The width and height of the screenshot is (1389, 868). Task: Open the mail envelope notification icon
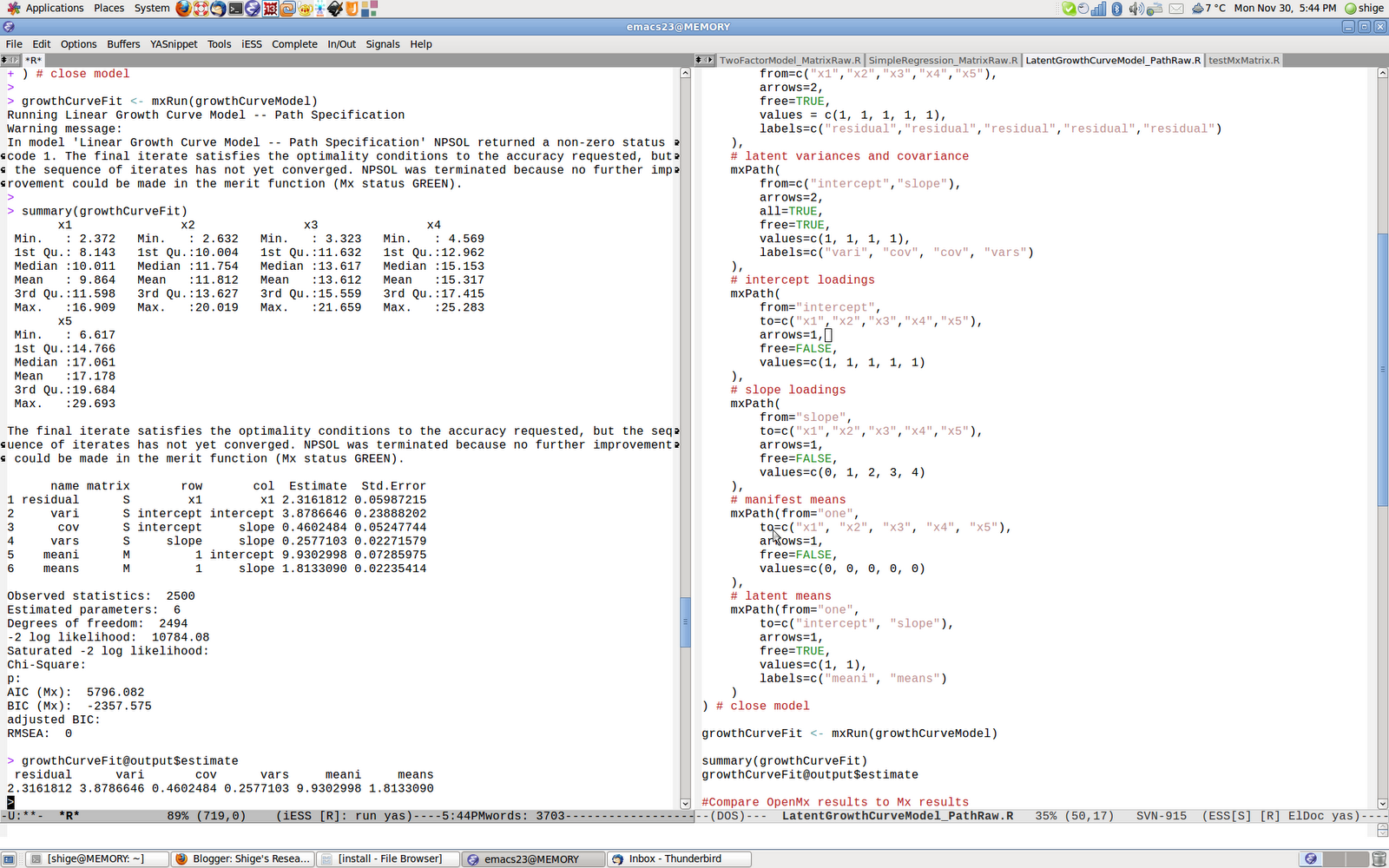(1176, 9)
